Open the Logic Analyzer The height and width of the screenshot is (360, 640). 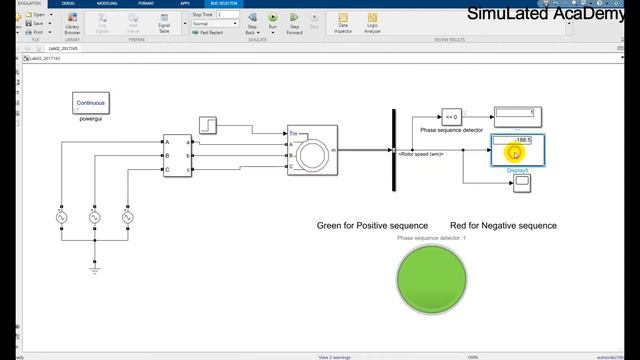point(372,23)
